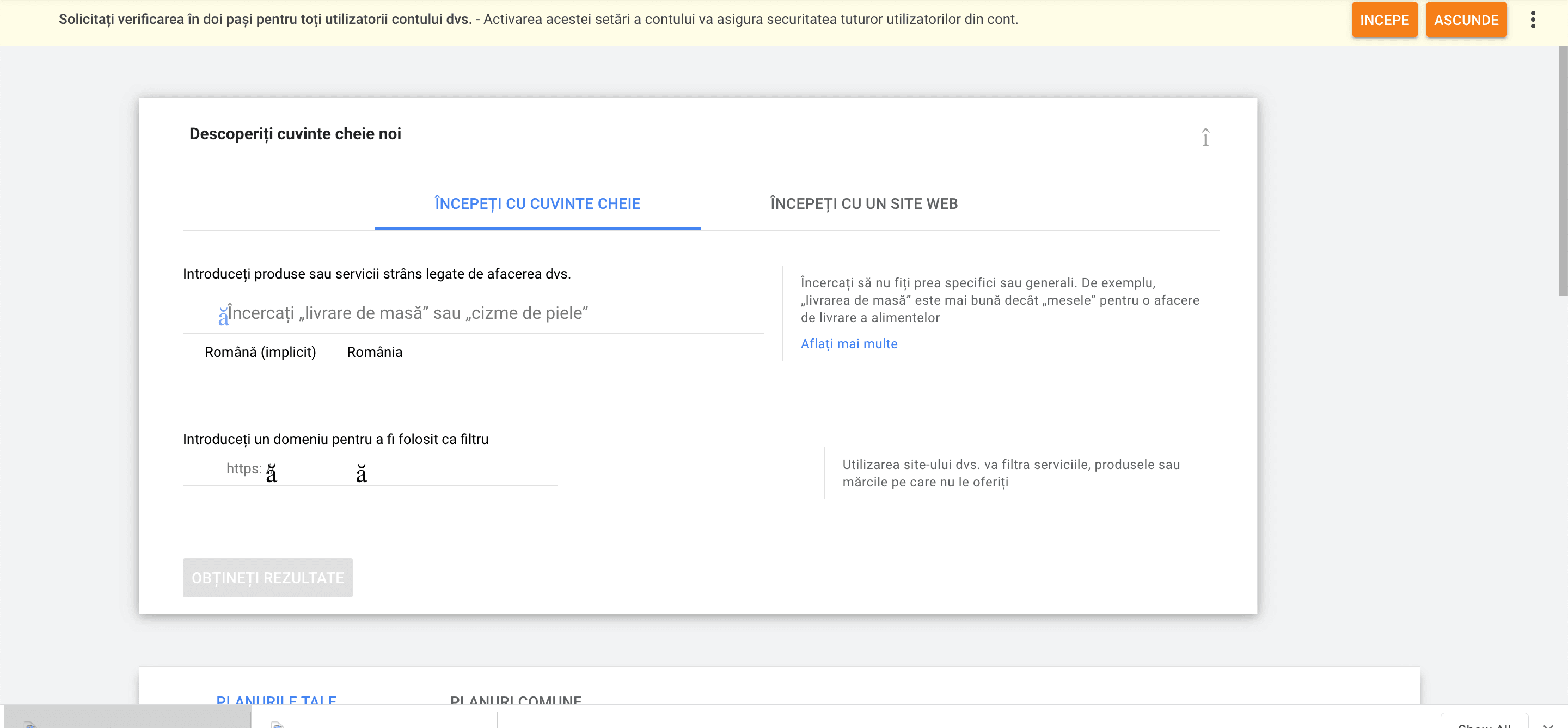Open the three-dot overflow menu
Image resolution: width=1568 pixels, height=728 pixels.
pos(1532,20)
